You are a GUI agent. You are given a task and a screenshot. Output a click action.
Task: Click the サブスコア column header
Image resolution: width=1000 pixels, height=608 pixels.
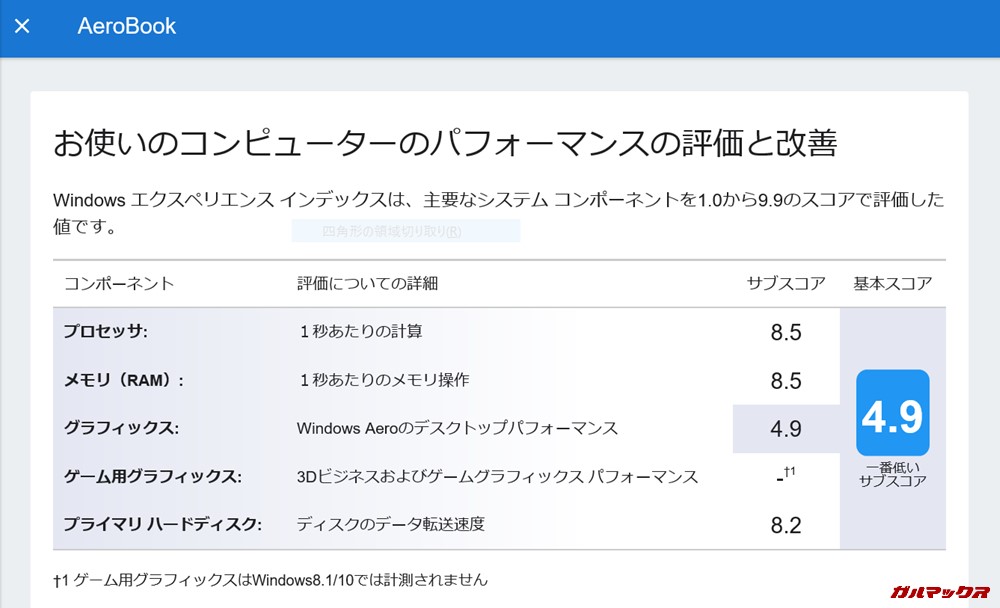pos(786,284)
